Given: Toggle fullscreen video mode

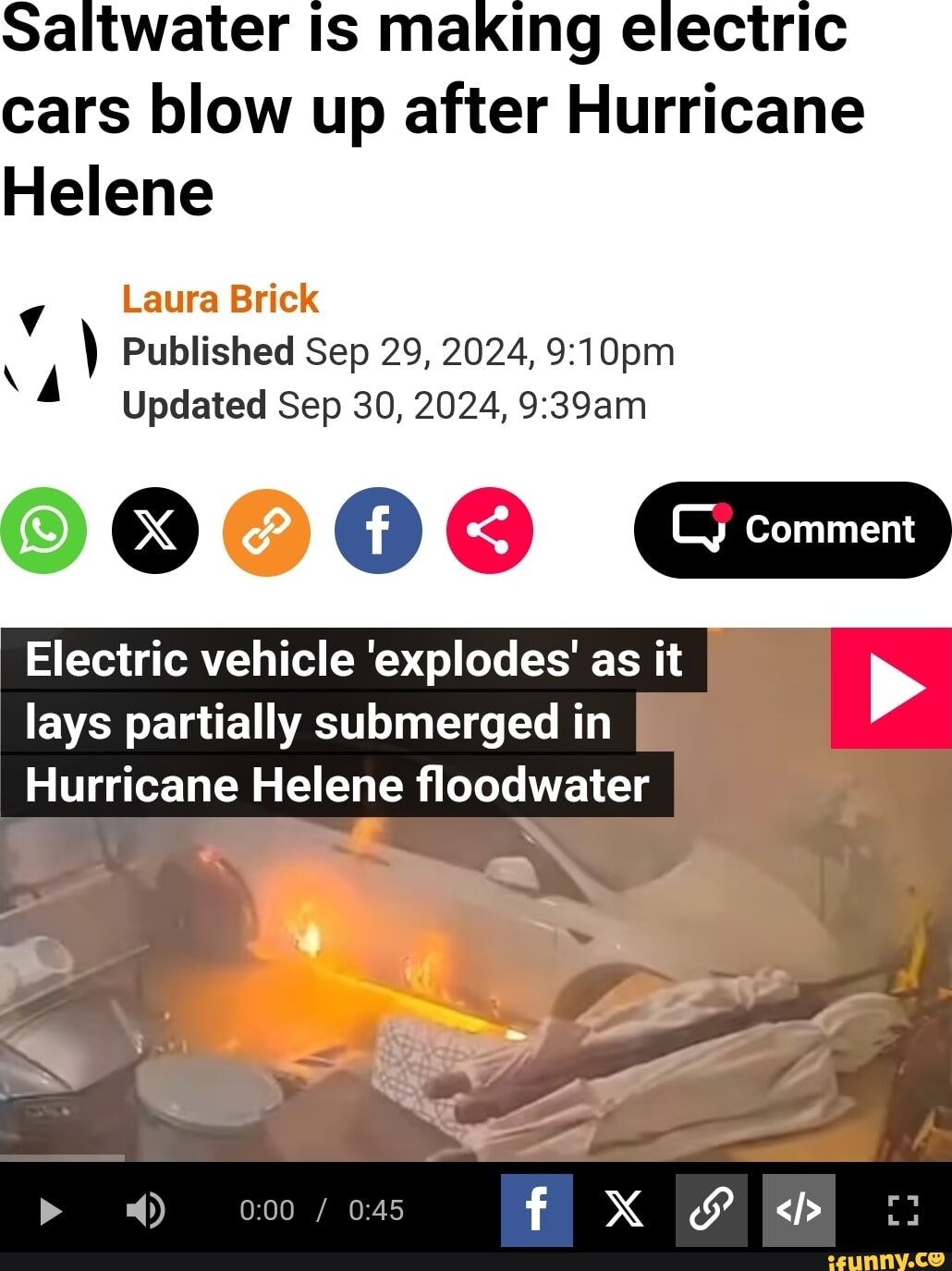Looking at the screenshot, I should point(902,1210).
